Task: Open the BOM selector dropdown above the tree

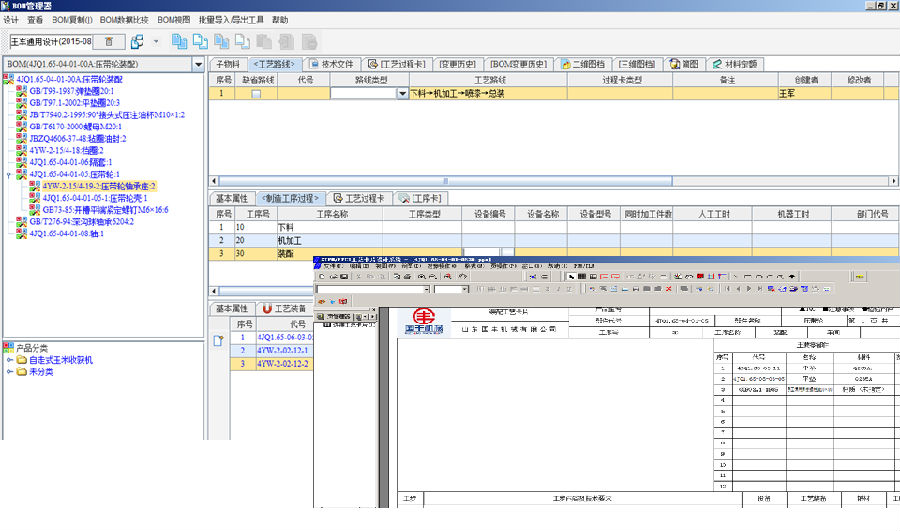Action: coord(197,64)
